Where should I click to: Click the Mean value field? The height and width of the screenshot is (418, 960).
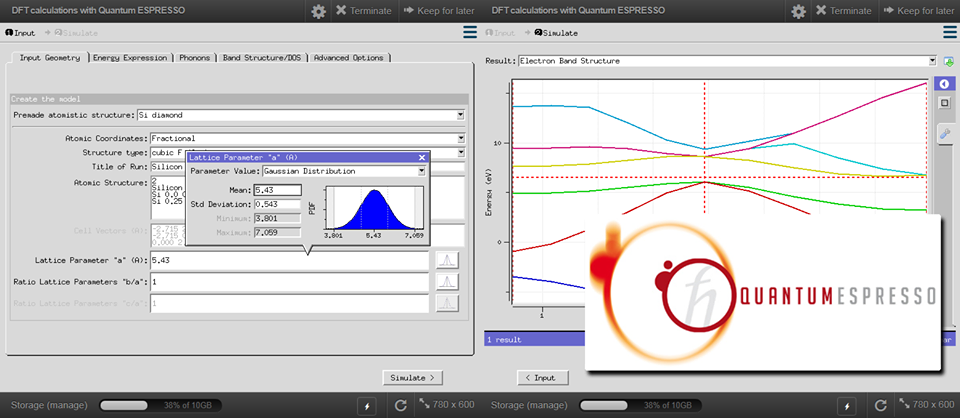(x=277, y=190)
